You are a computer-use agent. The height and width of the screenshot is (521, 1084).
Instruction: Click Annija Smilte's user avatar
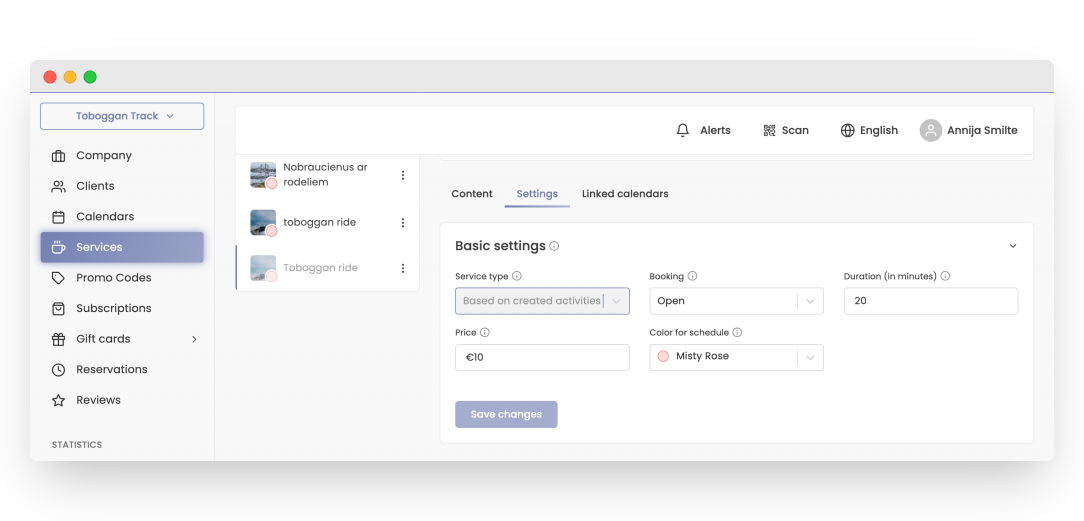pyautogui.click(x=931, y=130)
